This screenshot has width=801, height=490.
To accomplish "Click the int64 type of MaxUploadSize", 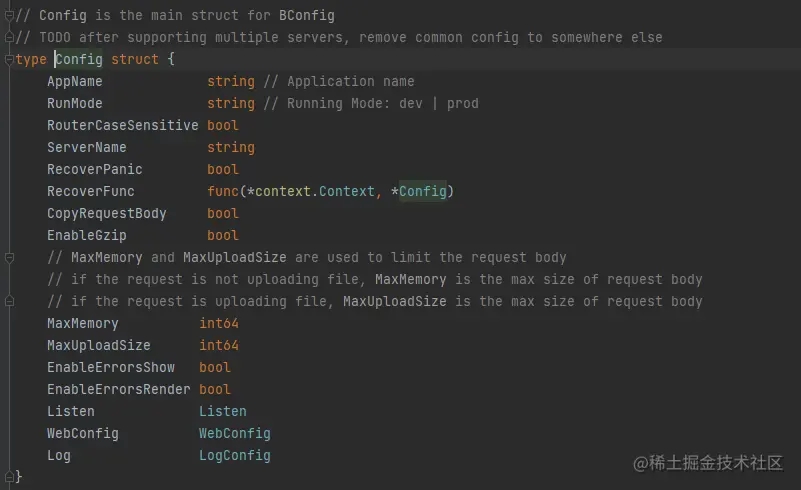I will (219, 345).
